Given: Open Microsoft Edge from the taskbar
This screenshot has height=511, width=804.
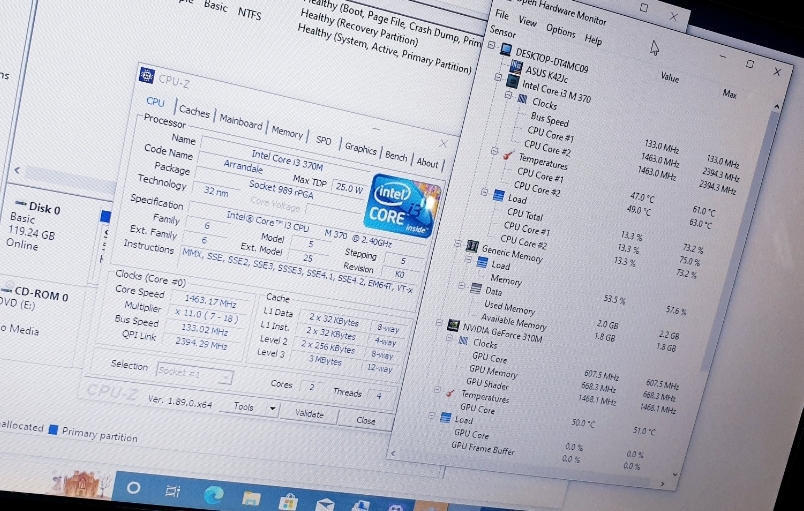Looking at the screenshot, I should tap(213, 493).
